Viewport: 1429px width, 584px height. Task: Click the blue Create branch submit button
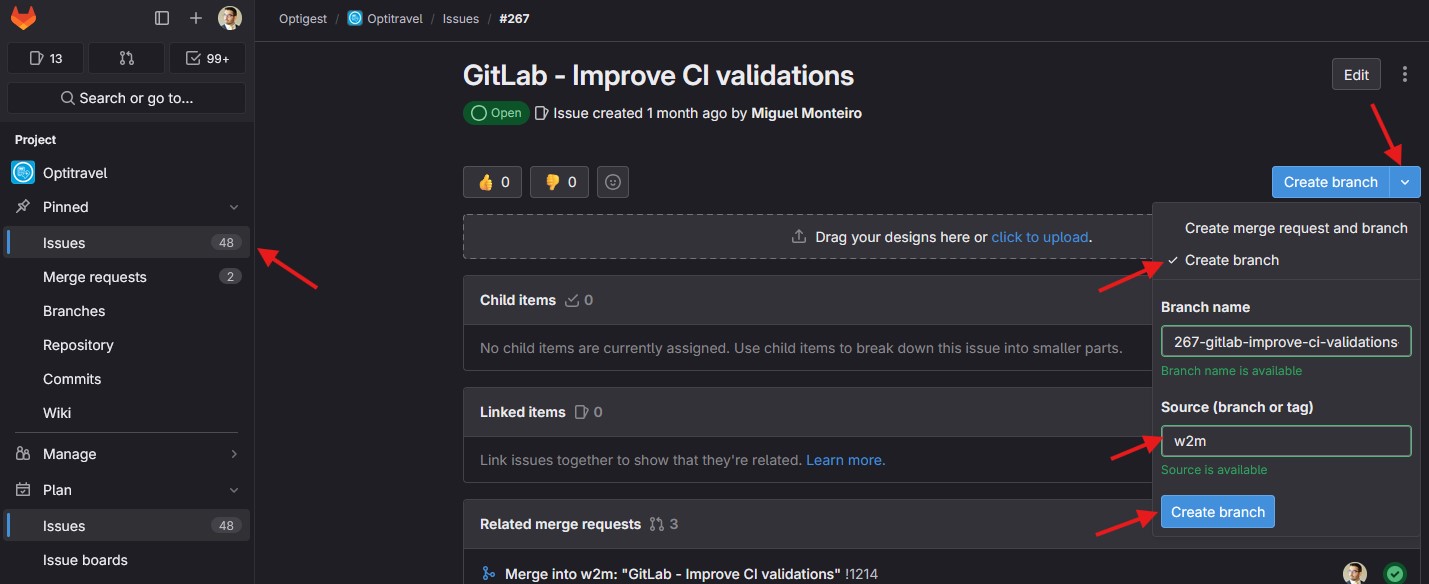pos(1217,512)
